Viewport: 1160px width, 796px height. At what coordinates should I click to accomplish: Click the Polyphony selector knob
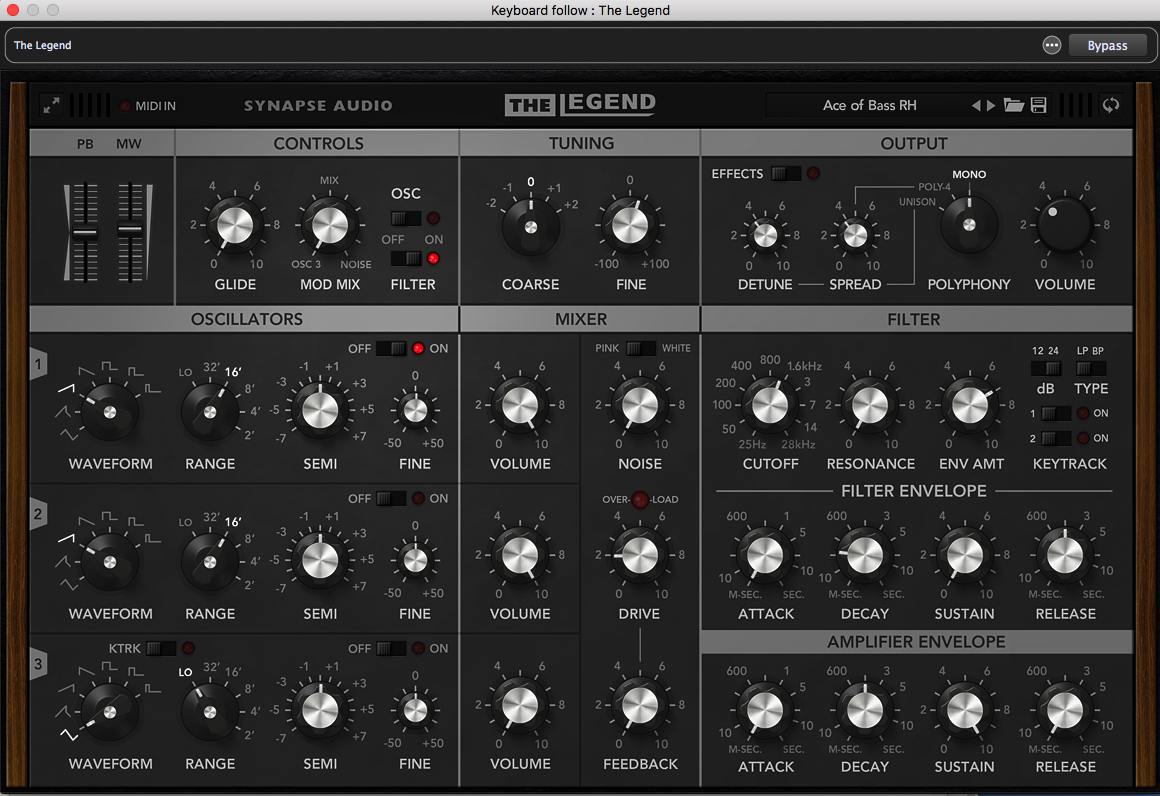[969, 225]
